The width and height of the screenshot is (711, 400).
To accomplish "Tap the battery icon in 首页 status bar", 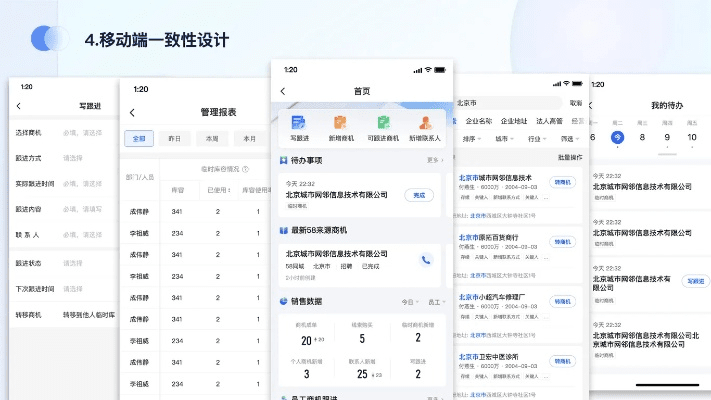I will (440, 70).
